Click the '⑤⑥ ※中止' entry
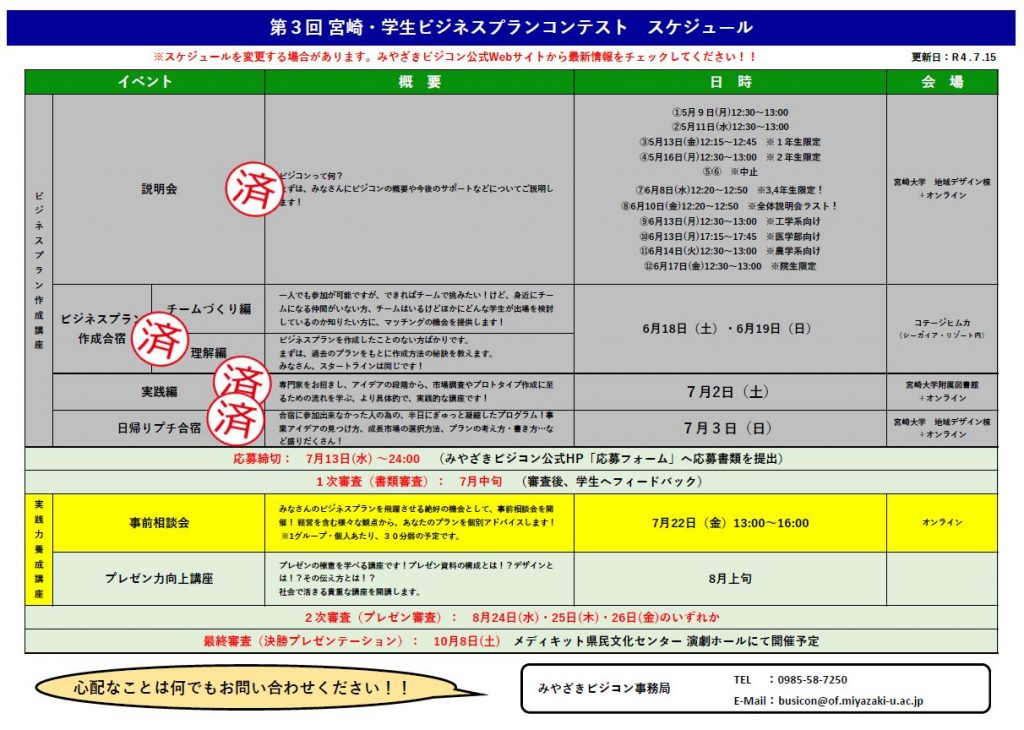Screen dimensions: 1024x730 pyautogui.click(x=730, y=172)
